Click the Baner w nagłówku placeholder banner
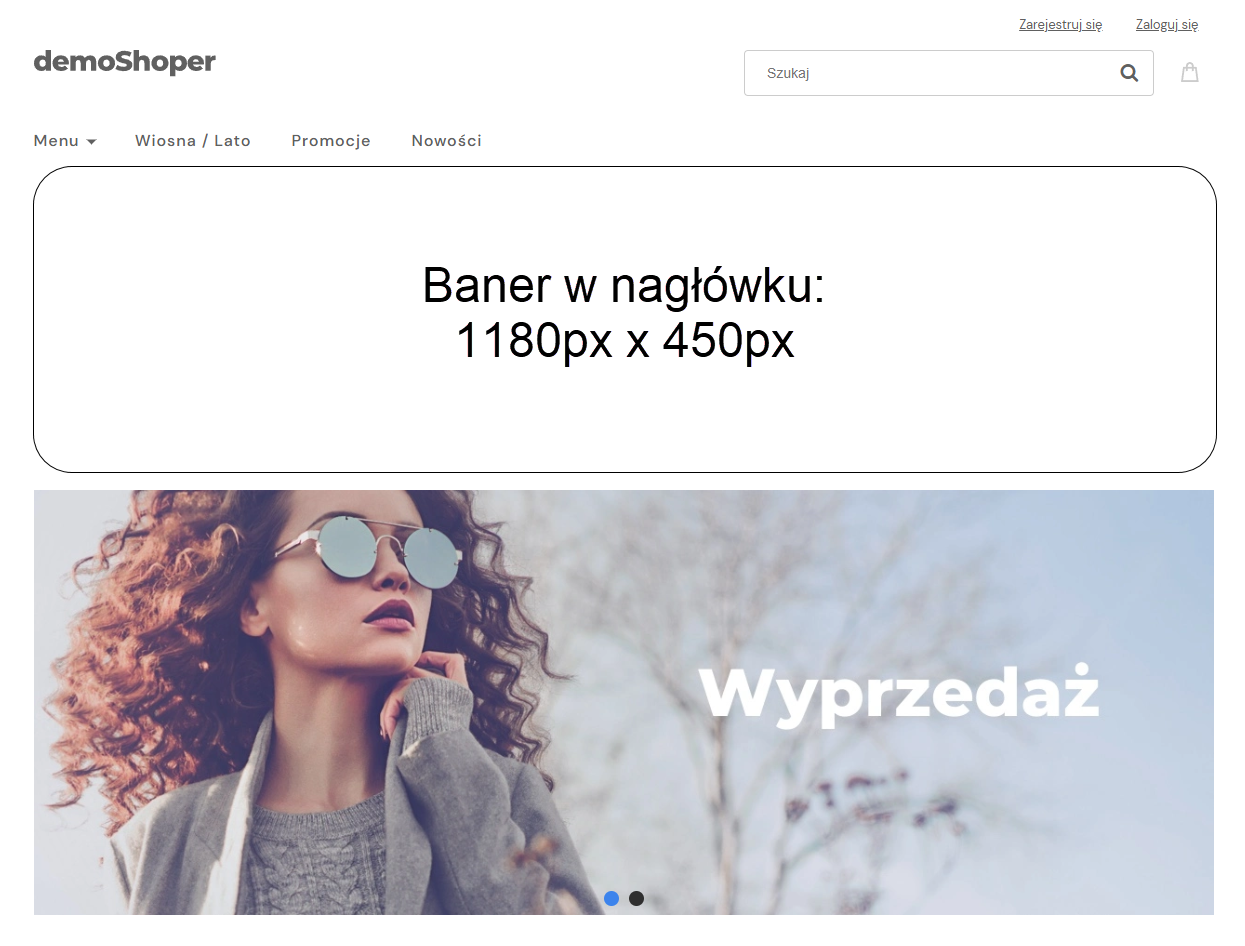The image size is (1245, 946). (625, 319)
